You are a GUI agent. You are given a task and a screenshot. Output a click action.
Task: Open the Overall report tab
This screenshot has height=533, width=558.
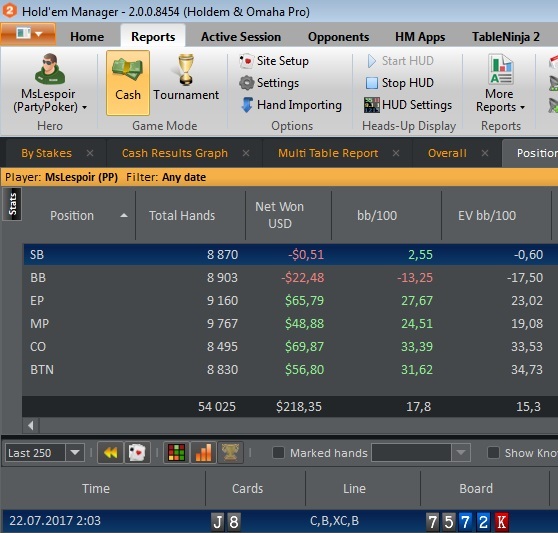447,153
